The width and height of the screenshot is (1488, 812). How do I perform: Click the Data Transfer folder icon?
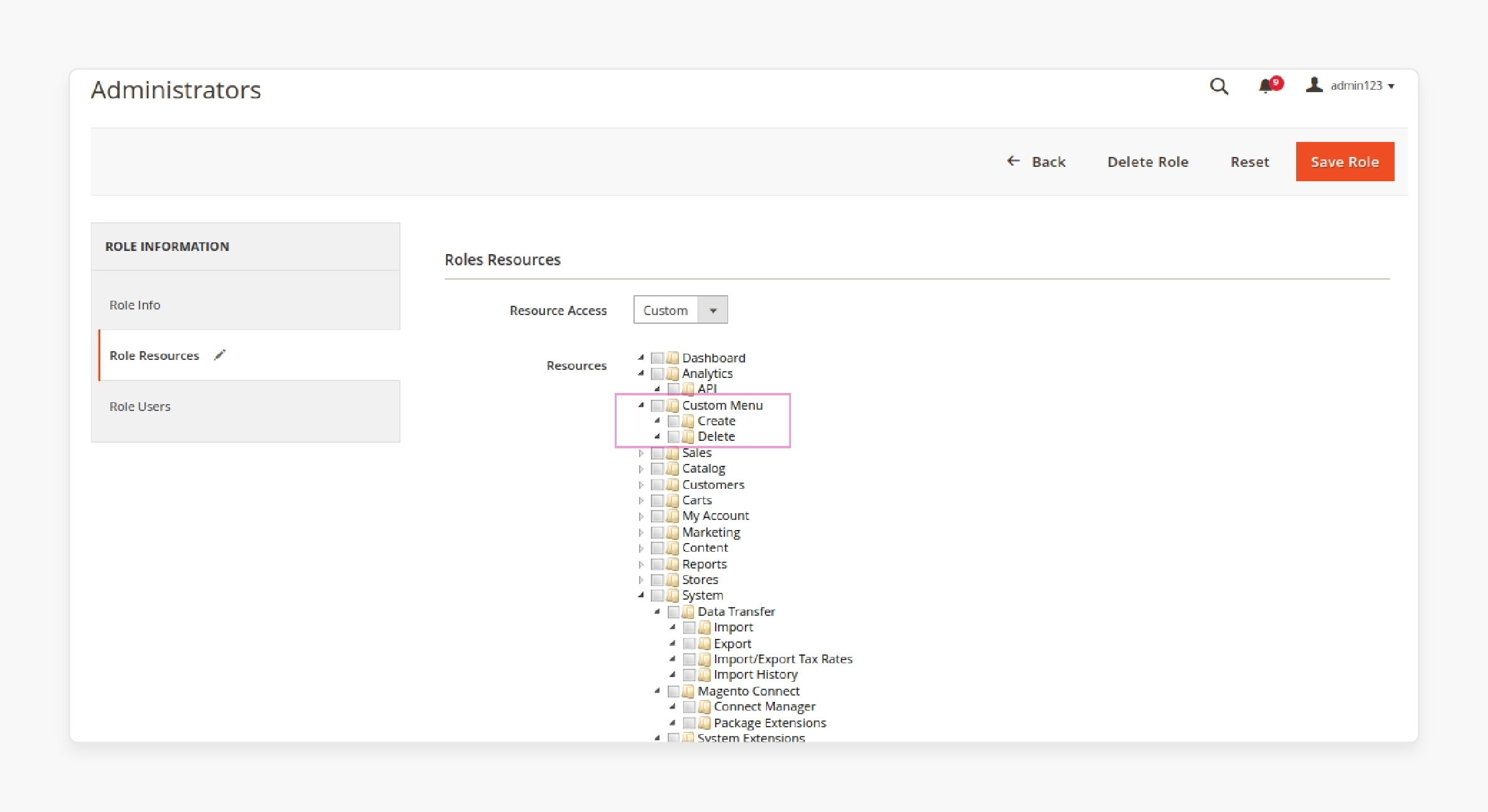pos(688,611)
